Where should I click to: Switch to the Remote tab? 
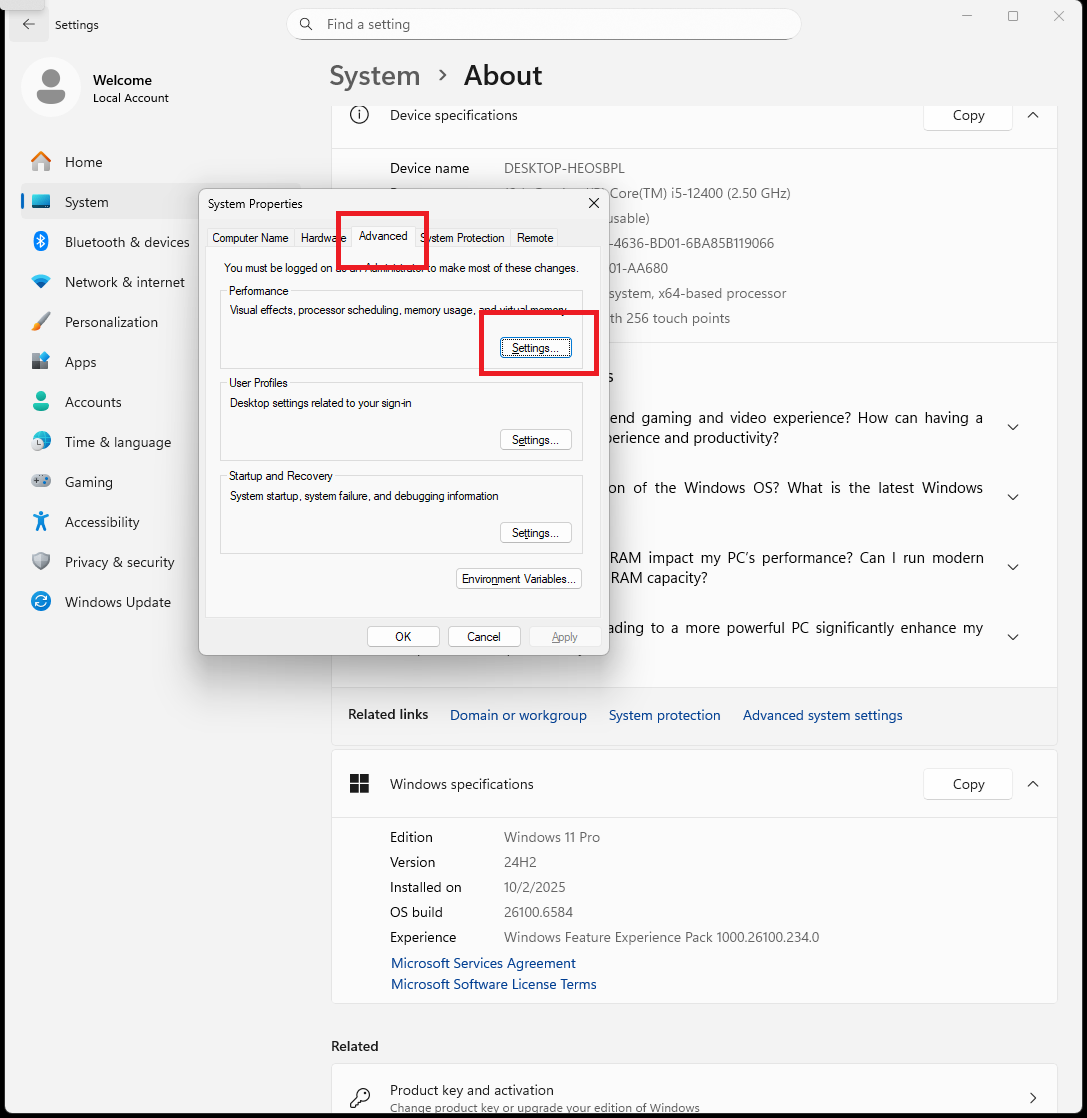tap(535, 238)
